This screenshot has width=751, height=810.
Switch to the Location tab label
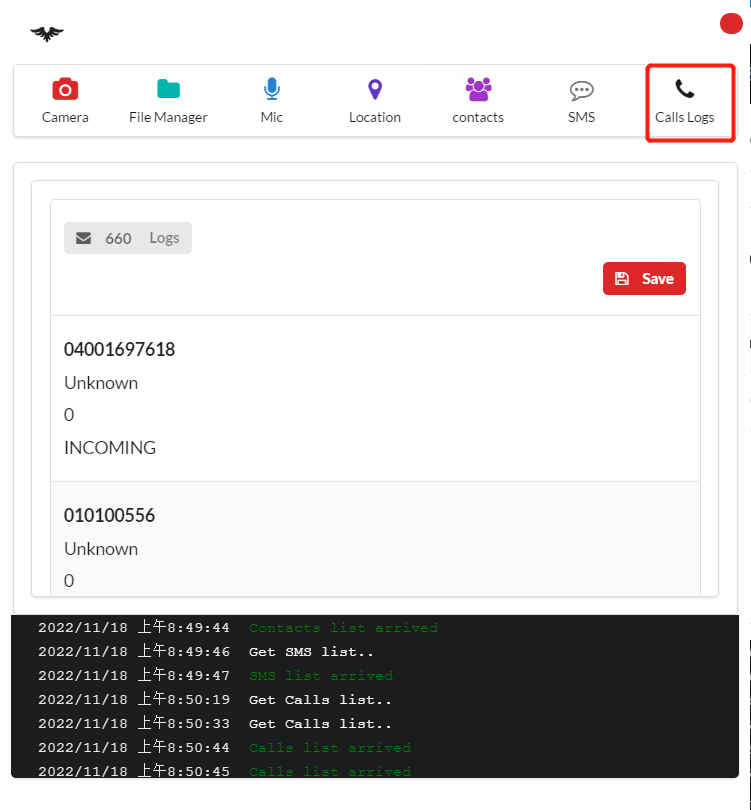(x=375, y=117)
